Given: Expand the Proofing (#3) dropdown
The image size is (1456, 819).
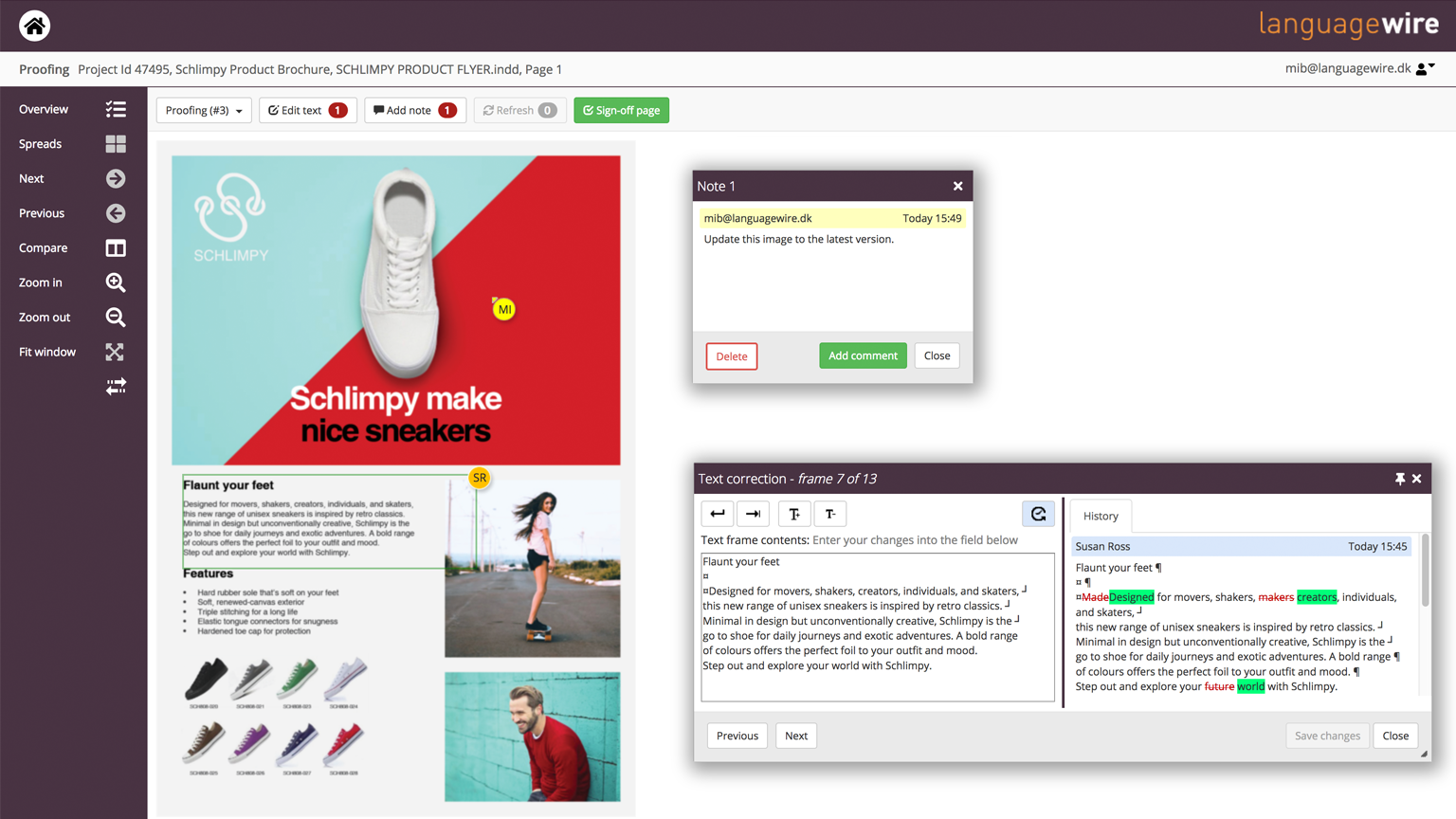Looking at the screenshot, I should point(204,111).
